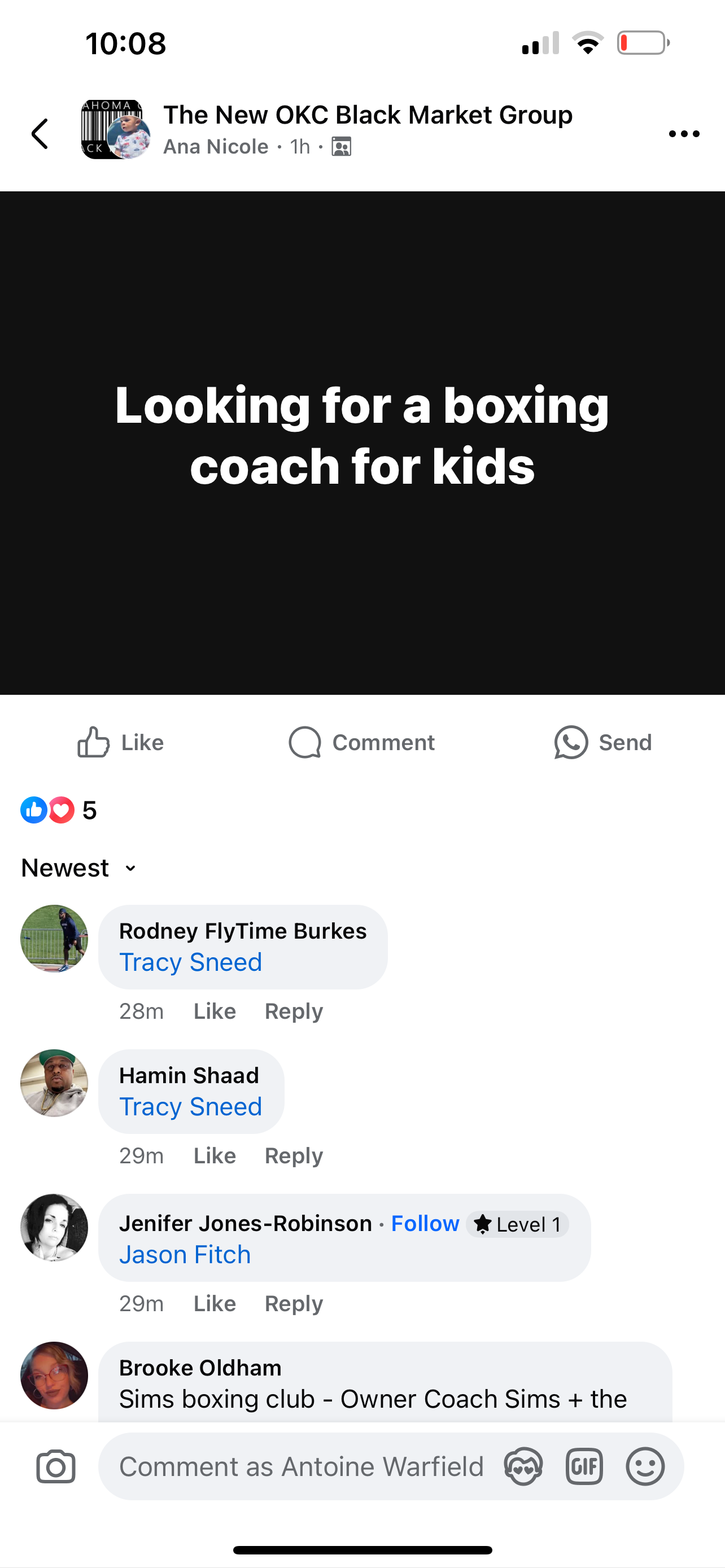Open the Jason Fitch tagged profile link
Viewport: 725px width, 1568px height.
[185, 1255]
